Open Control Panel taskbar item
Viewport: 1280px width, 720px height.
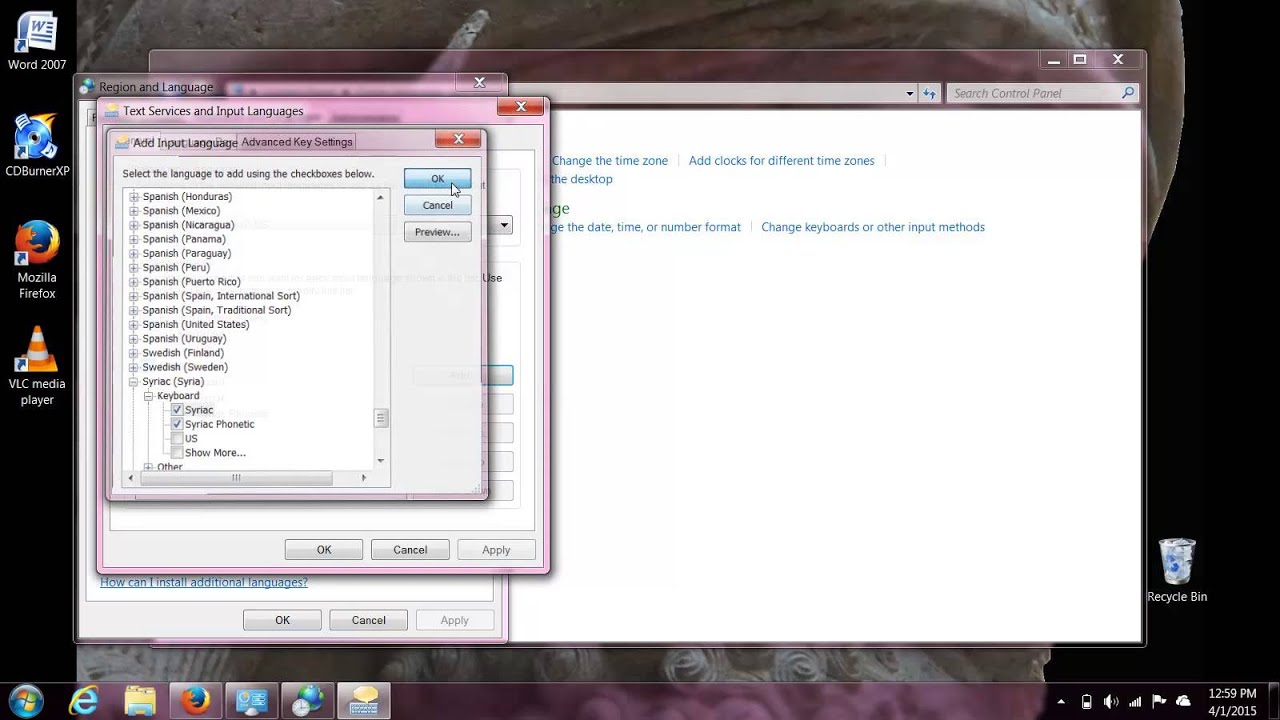pos(251,700)
